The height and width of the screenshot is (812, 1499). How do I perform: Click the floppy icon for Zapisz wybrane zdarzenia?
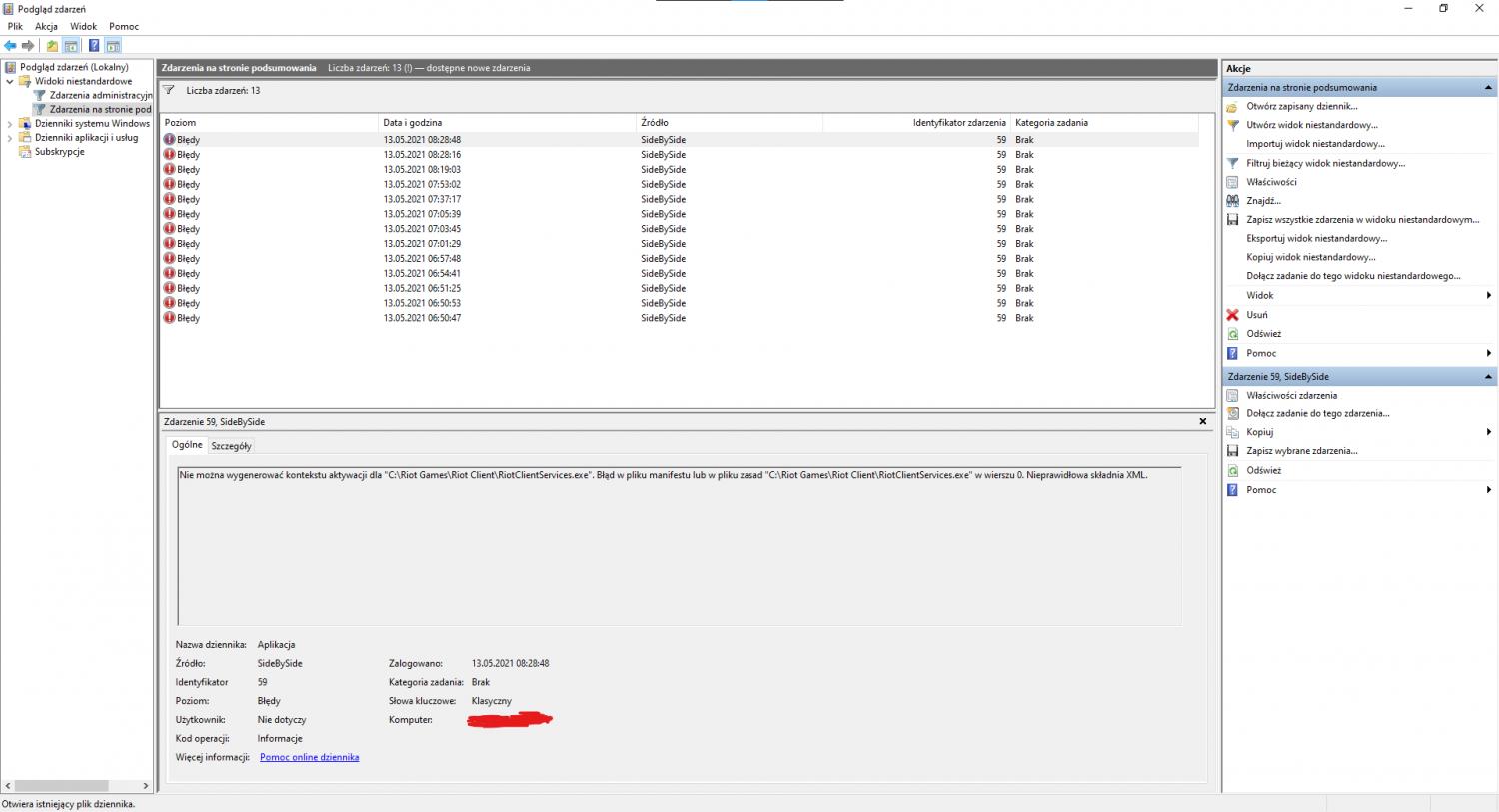[1232, 451]
